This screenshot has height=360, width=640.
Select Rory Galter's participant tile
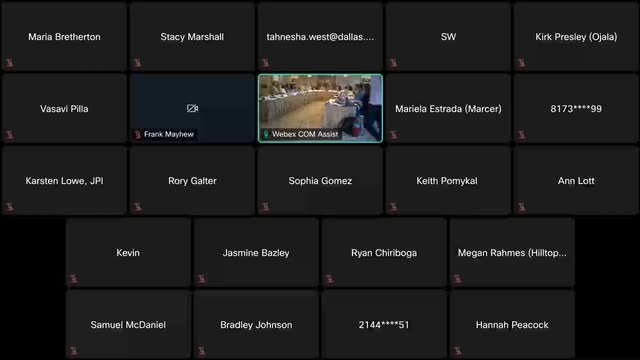click(192, 180)
